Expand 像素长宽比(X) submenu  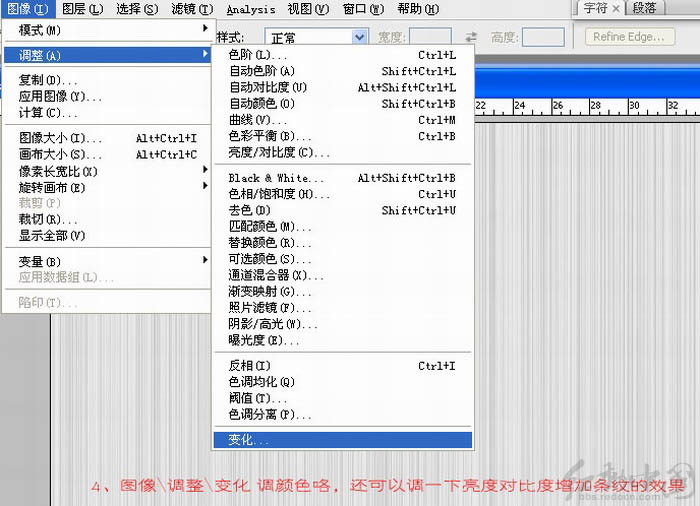click(107, 171)
